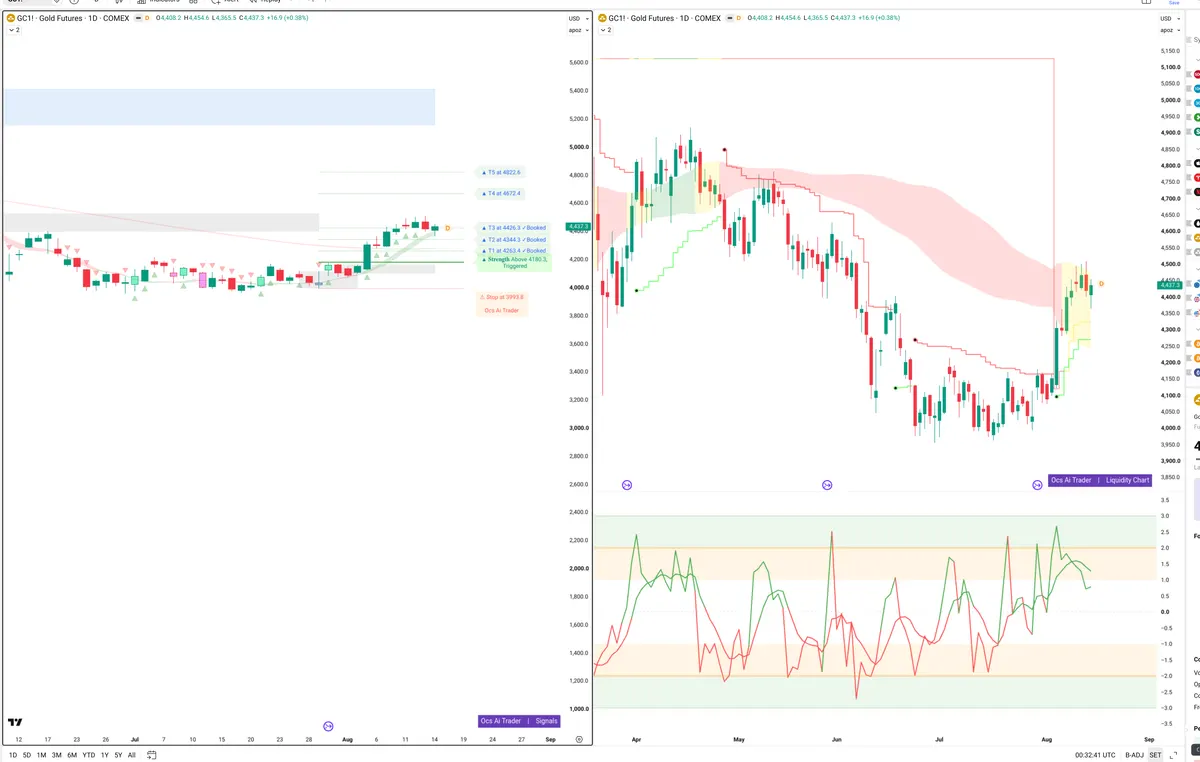Click the middle event marker on right chart
Screen dimensions: 1200x762
(827, 485)
